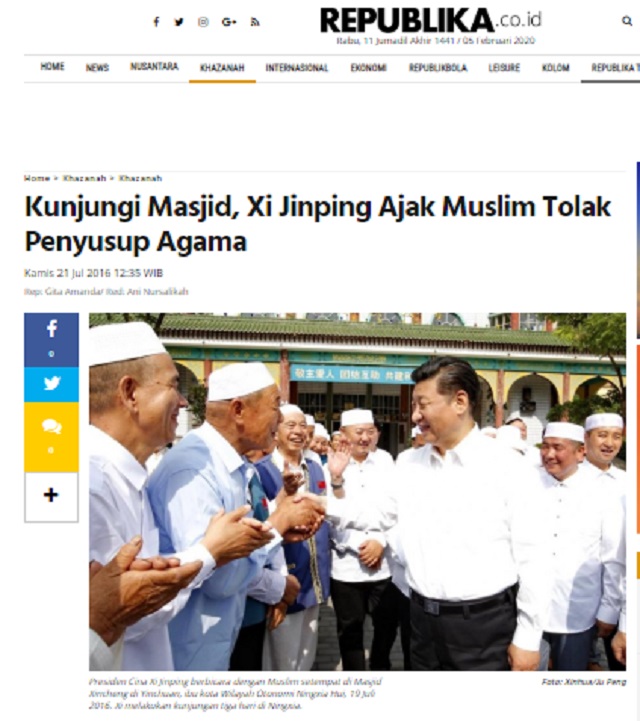Image resolution: width=640 pixels, height=721 pixels.
Task: Open Republika Facebook page icon in header
Action: tap(156, 22)
